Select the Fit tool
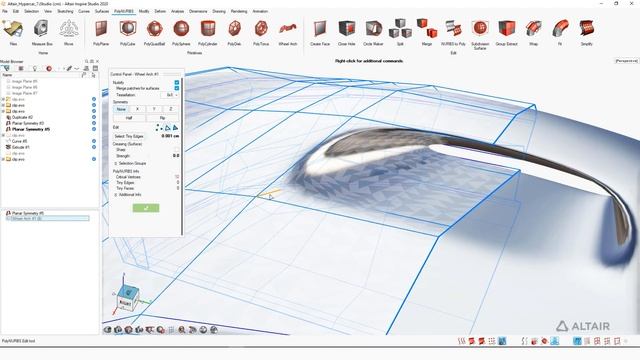Image resolution: width=640 pixels, height=360 pixels. [x=560, y=33]
